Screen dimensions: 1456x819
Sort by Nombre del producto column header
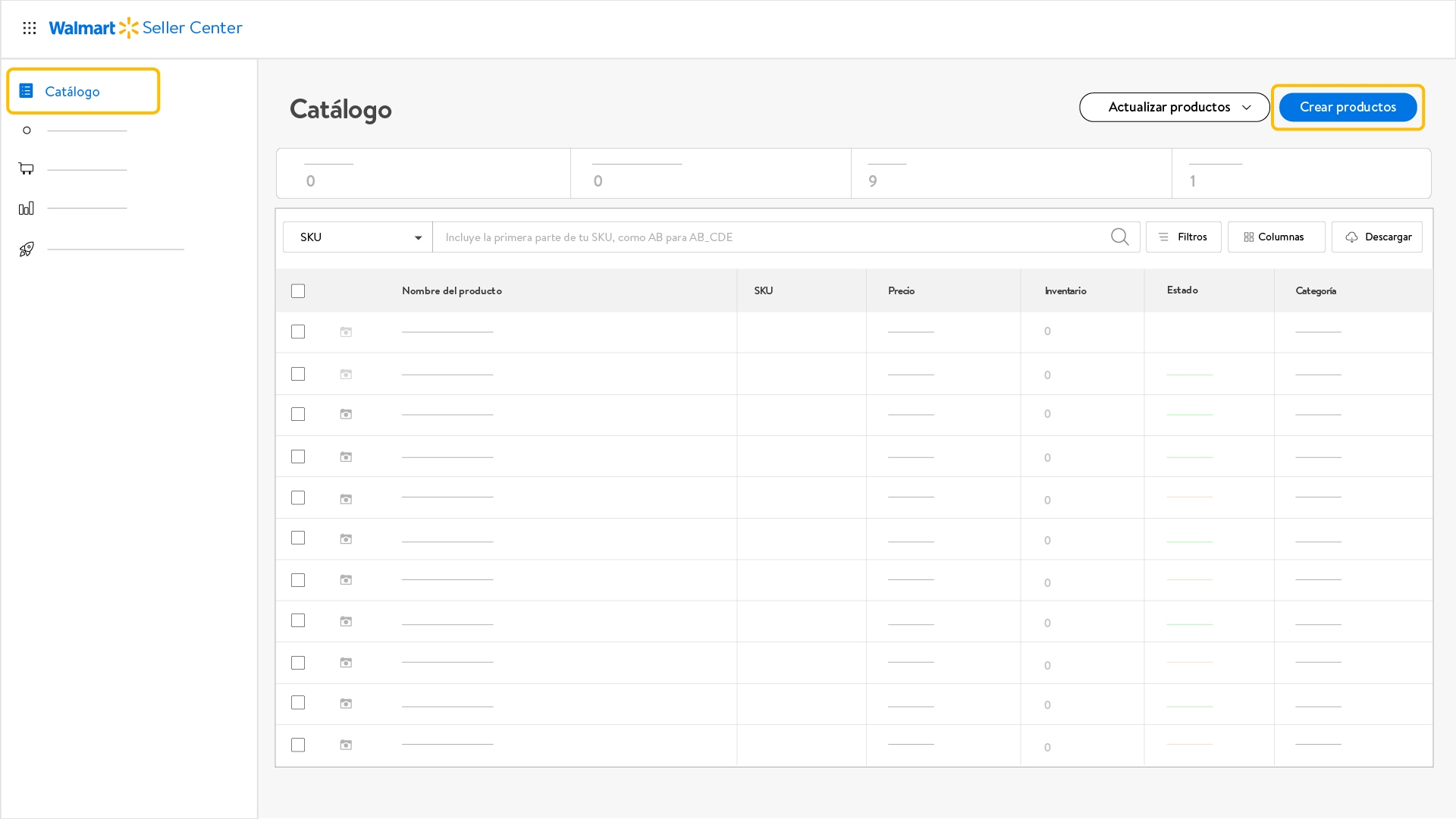[452, 291]
